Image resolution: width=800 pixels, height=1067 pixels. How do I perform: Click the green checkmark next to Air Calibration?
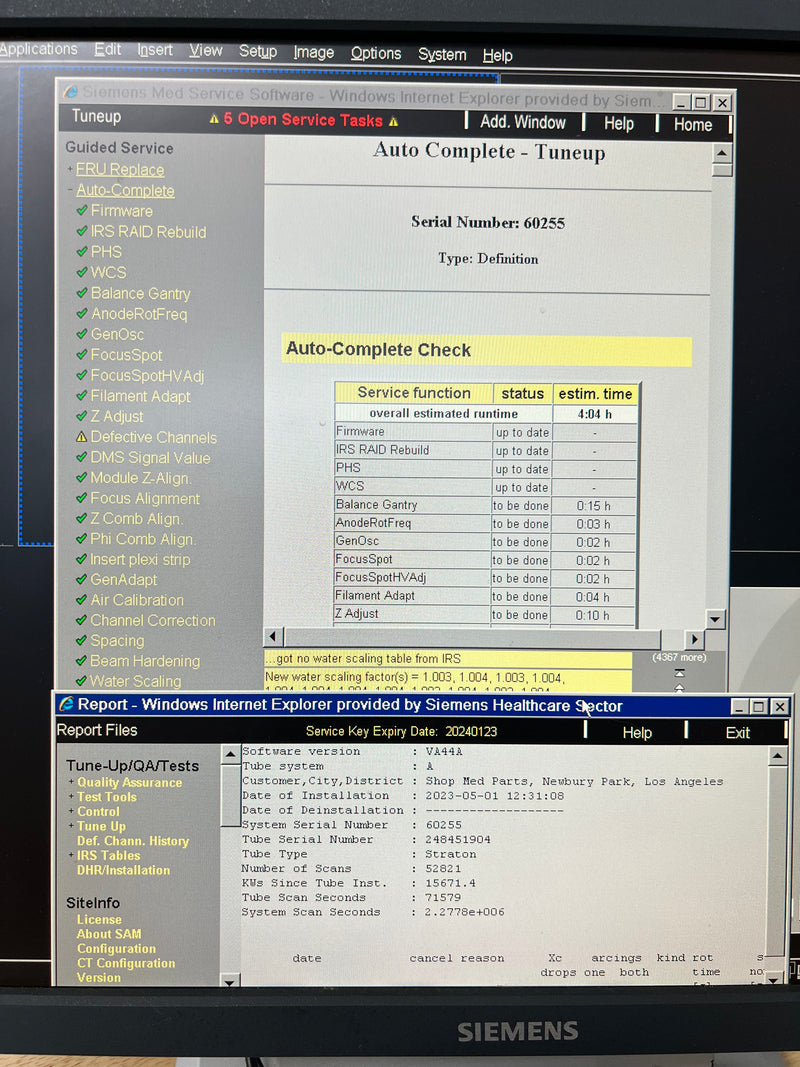[82, 600]
